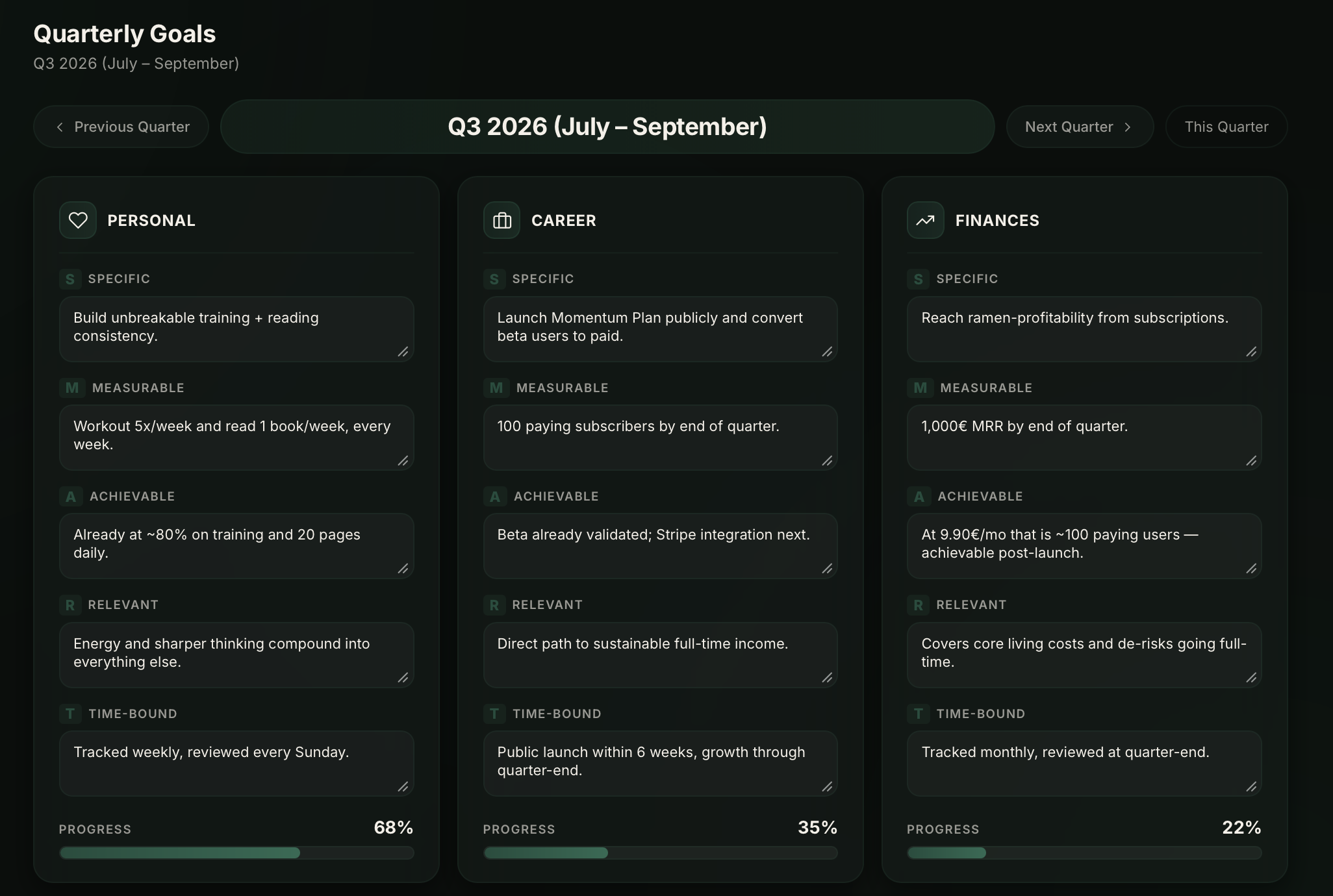Click resize handle of Career Achievable field
The width and height of the screenshot is (1333, 896).
828,569
